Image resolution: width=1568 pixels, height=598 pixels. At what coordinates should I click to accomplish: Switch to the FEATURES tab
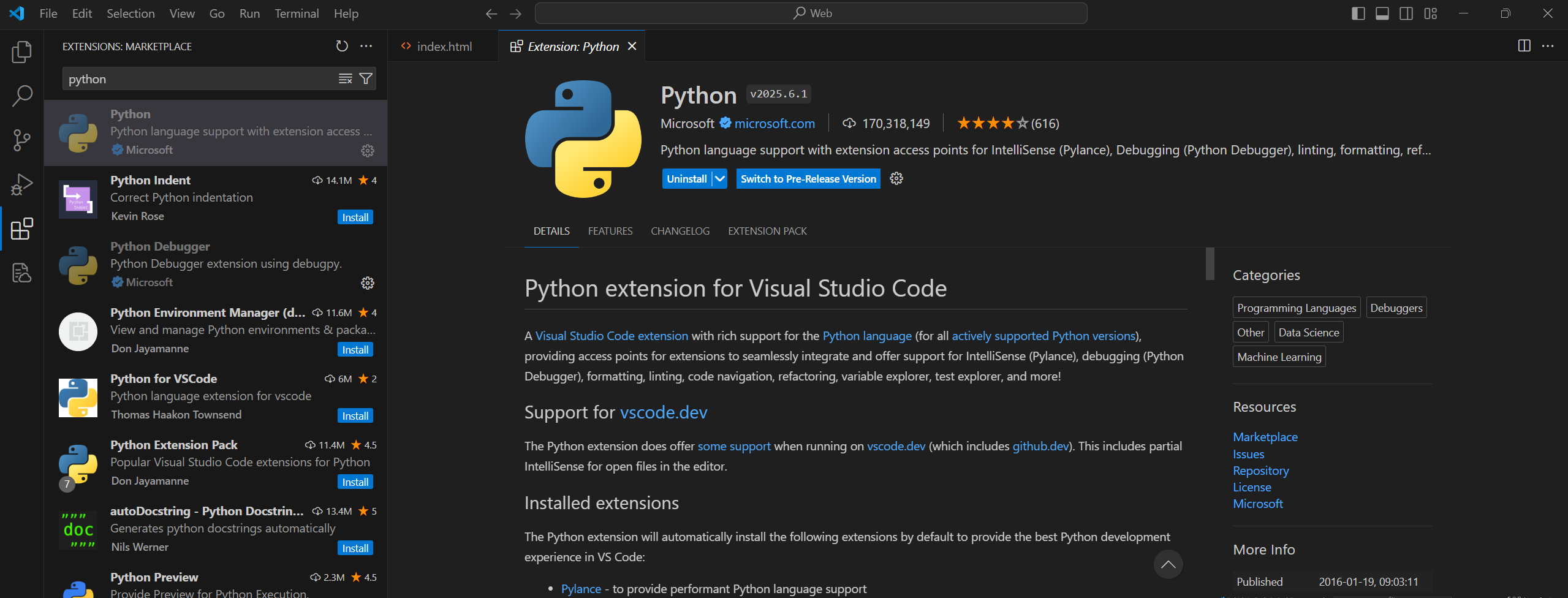pos(610,231)
